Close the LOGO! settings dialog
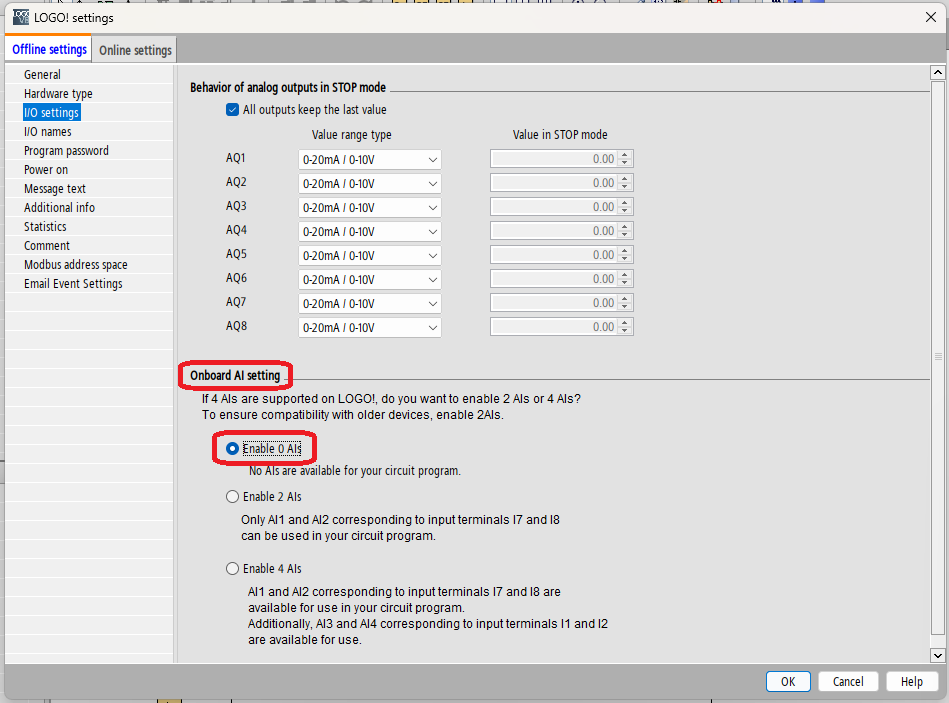949x703 pixels. click(x=930, y=17)
